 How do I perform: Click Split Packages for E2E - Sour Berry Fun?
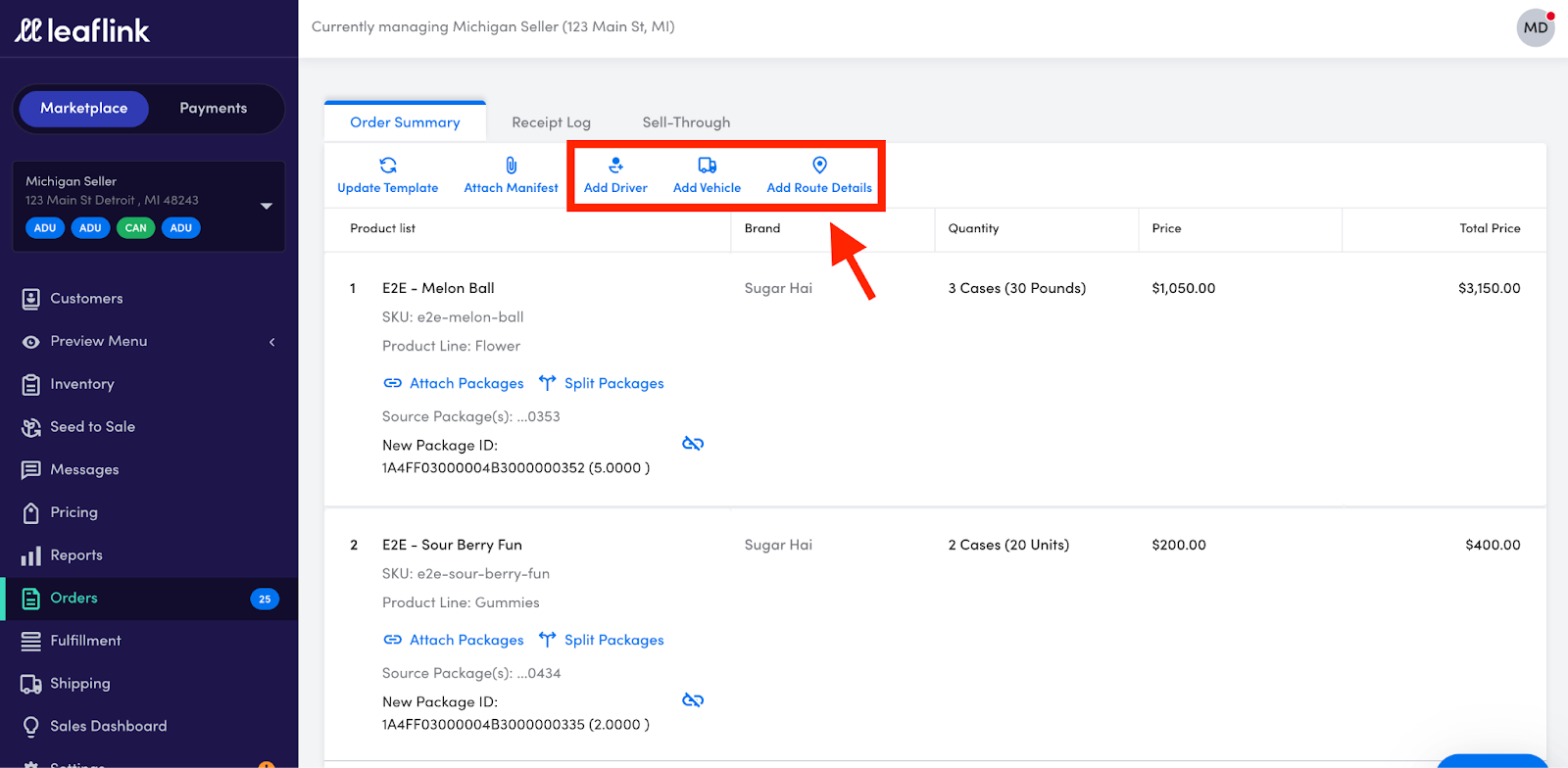tap(614, 640)
